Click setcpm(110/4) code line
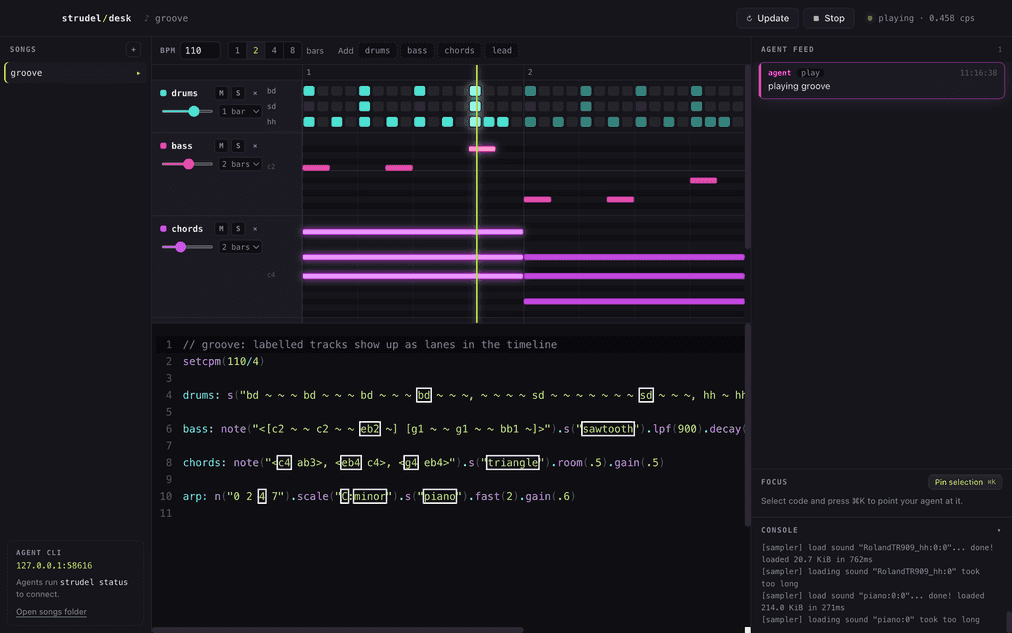 tap(223, 361)
